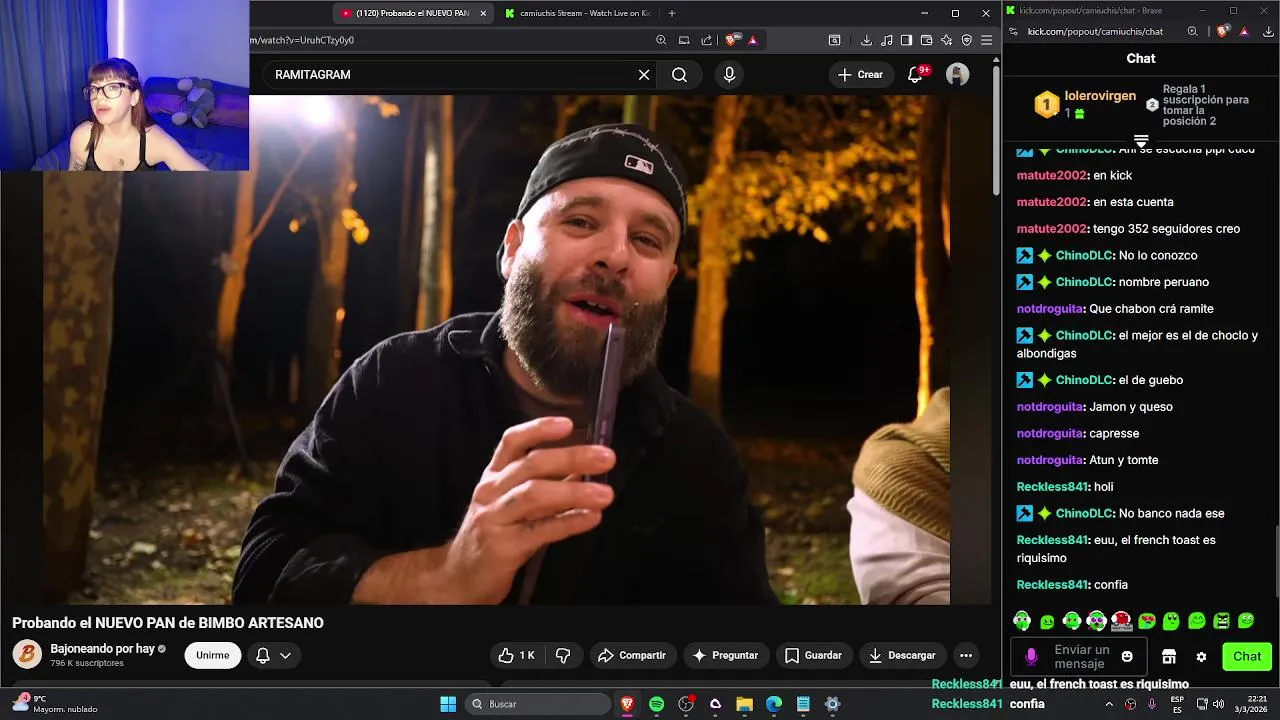Open Brave Wallet icon
The height and width of the screenshot is (720, 1280).
(926, 40)
